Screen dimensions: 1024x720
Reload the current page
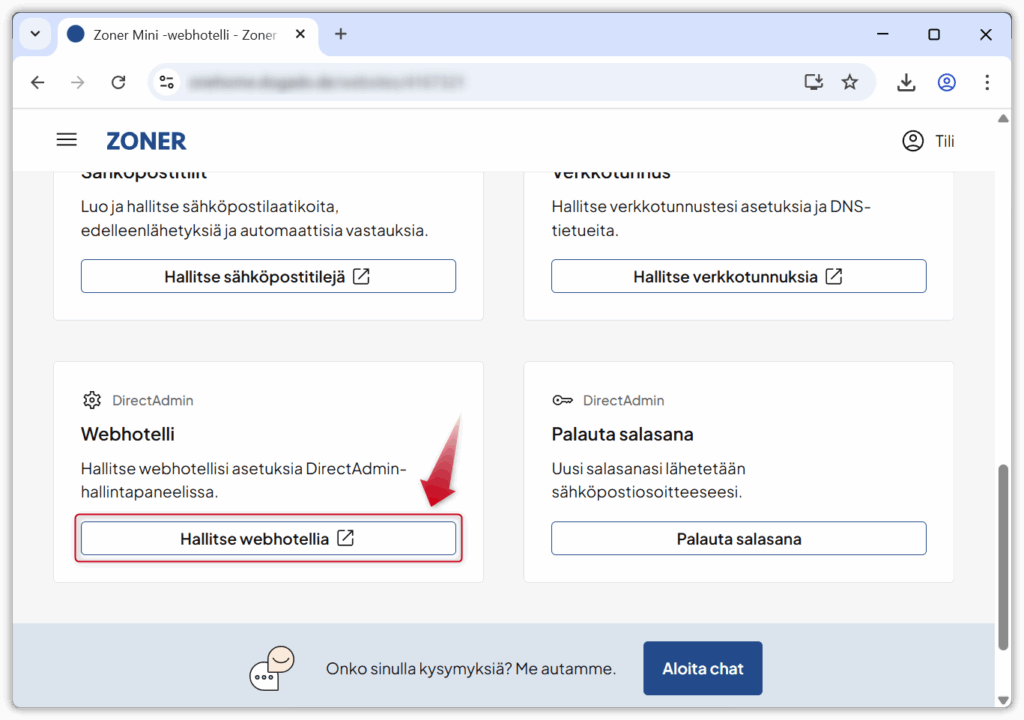[118, 82]
